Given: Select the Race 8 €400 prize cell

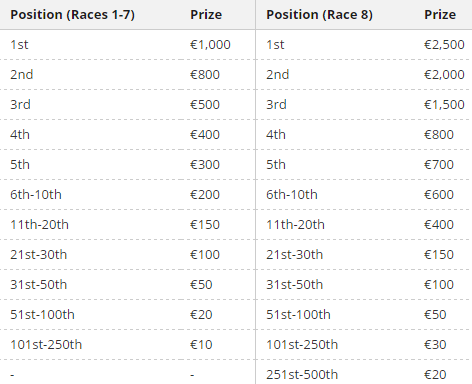Looking at the screenshot, I should 439,225.
